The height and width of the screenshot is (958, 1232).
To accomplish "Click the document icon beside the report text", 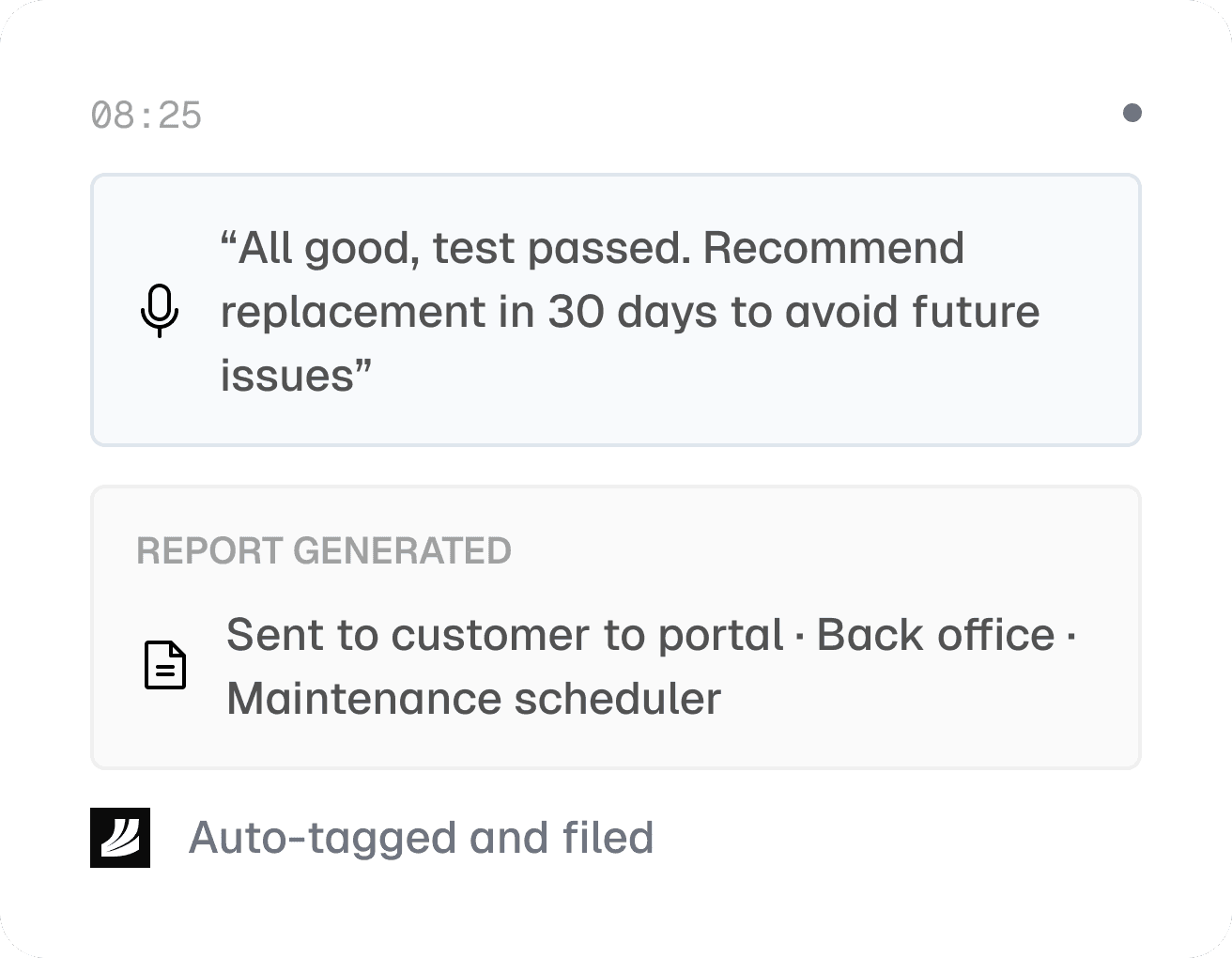I will point(165,665).
